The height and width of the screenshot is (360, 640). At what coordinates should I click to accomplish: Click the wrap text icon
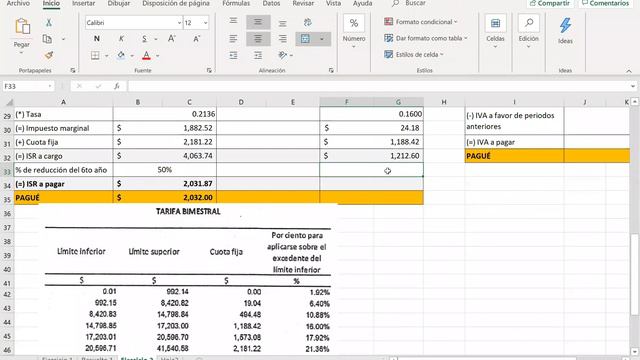coord(307,22)
